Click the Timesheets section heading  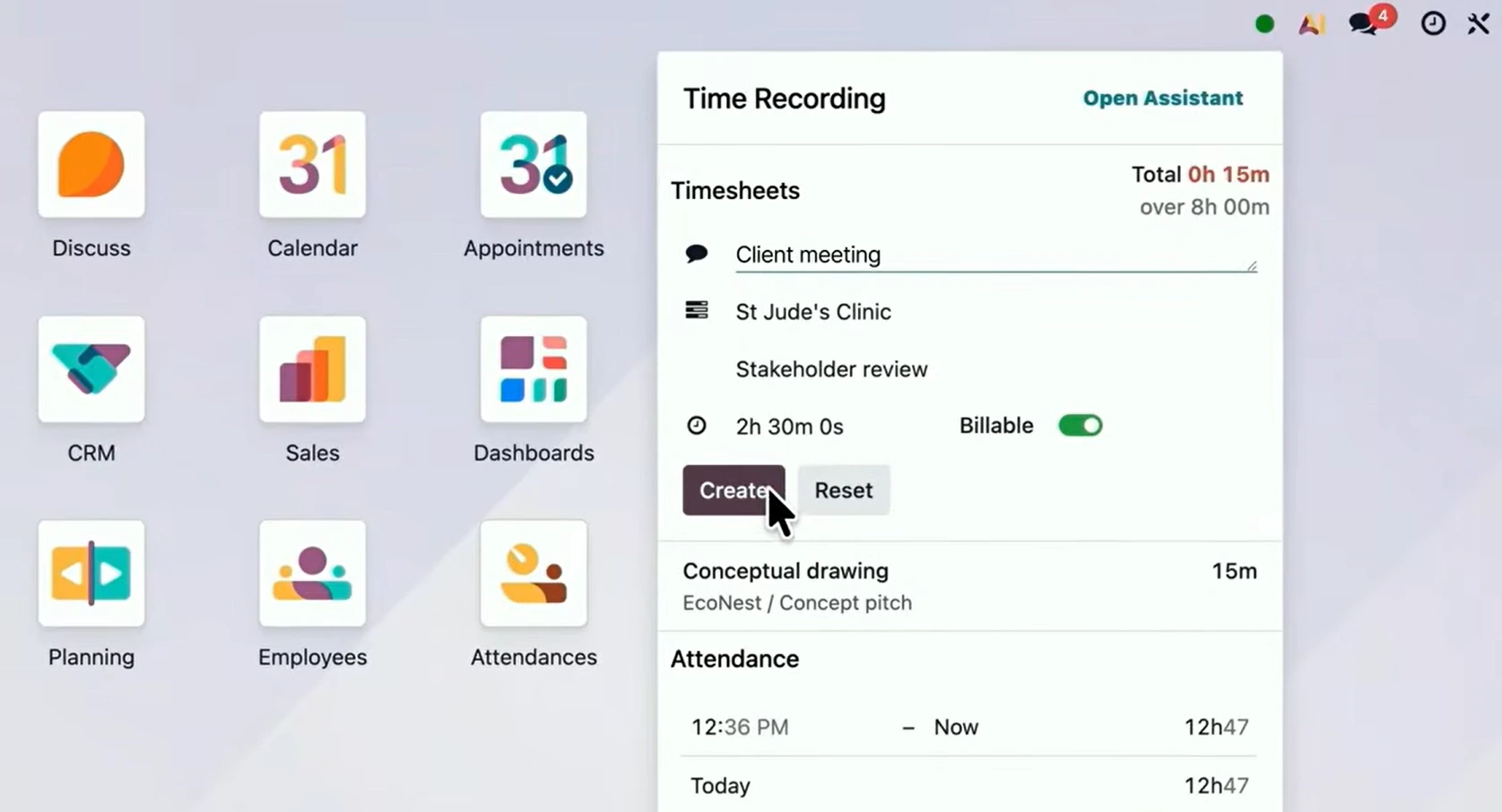[735, 190]
